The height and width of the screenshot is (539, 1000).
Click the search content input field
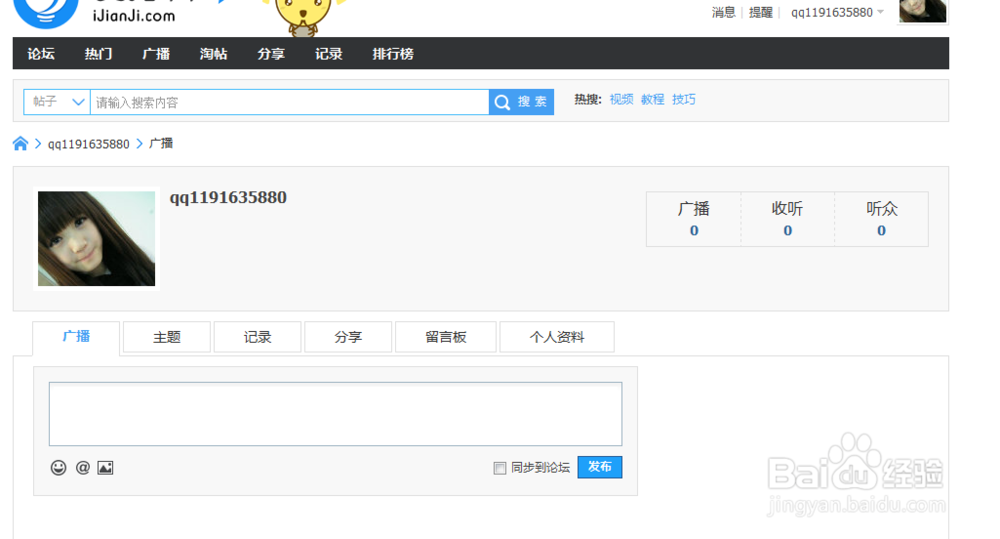click(x=290, y=102)
